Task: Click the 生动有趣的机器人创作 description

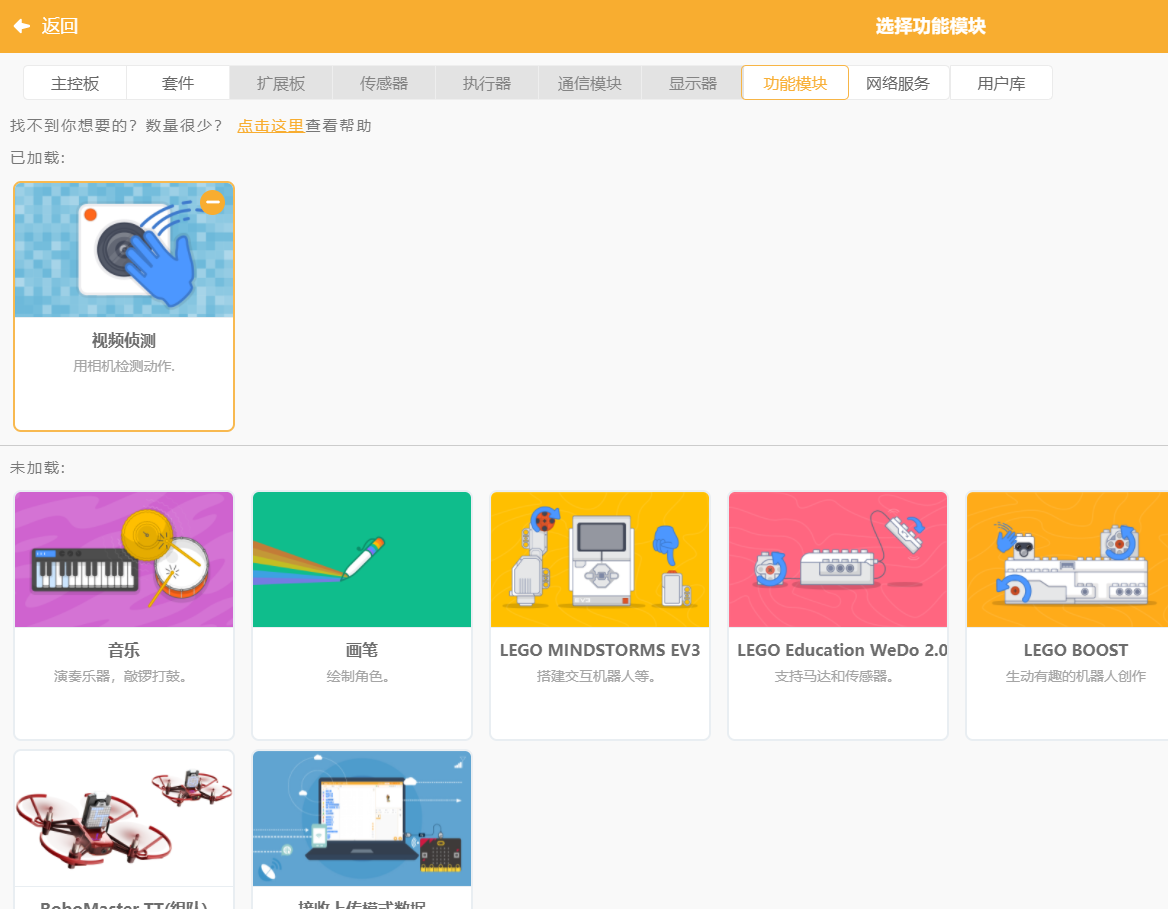Action: 1076,676
